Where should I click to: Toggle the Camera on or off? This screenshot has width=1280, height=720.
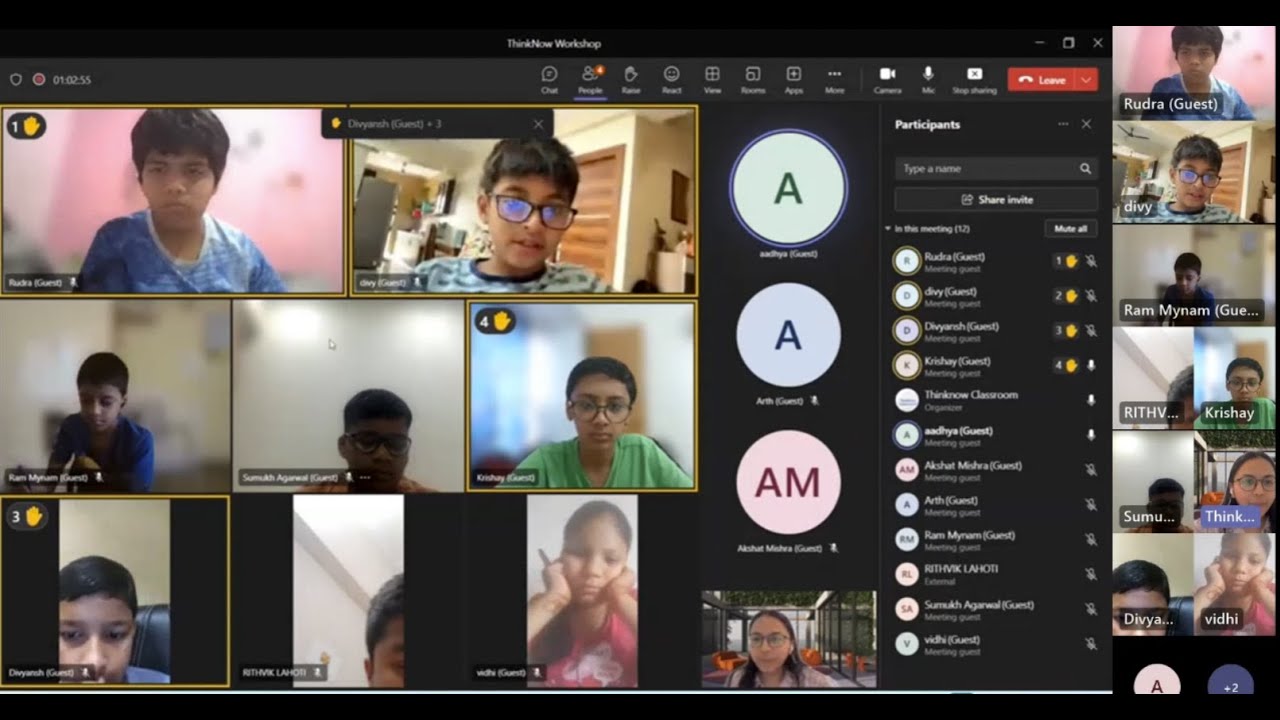[887, 79]
